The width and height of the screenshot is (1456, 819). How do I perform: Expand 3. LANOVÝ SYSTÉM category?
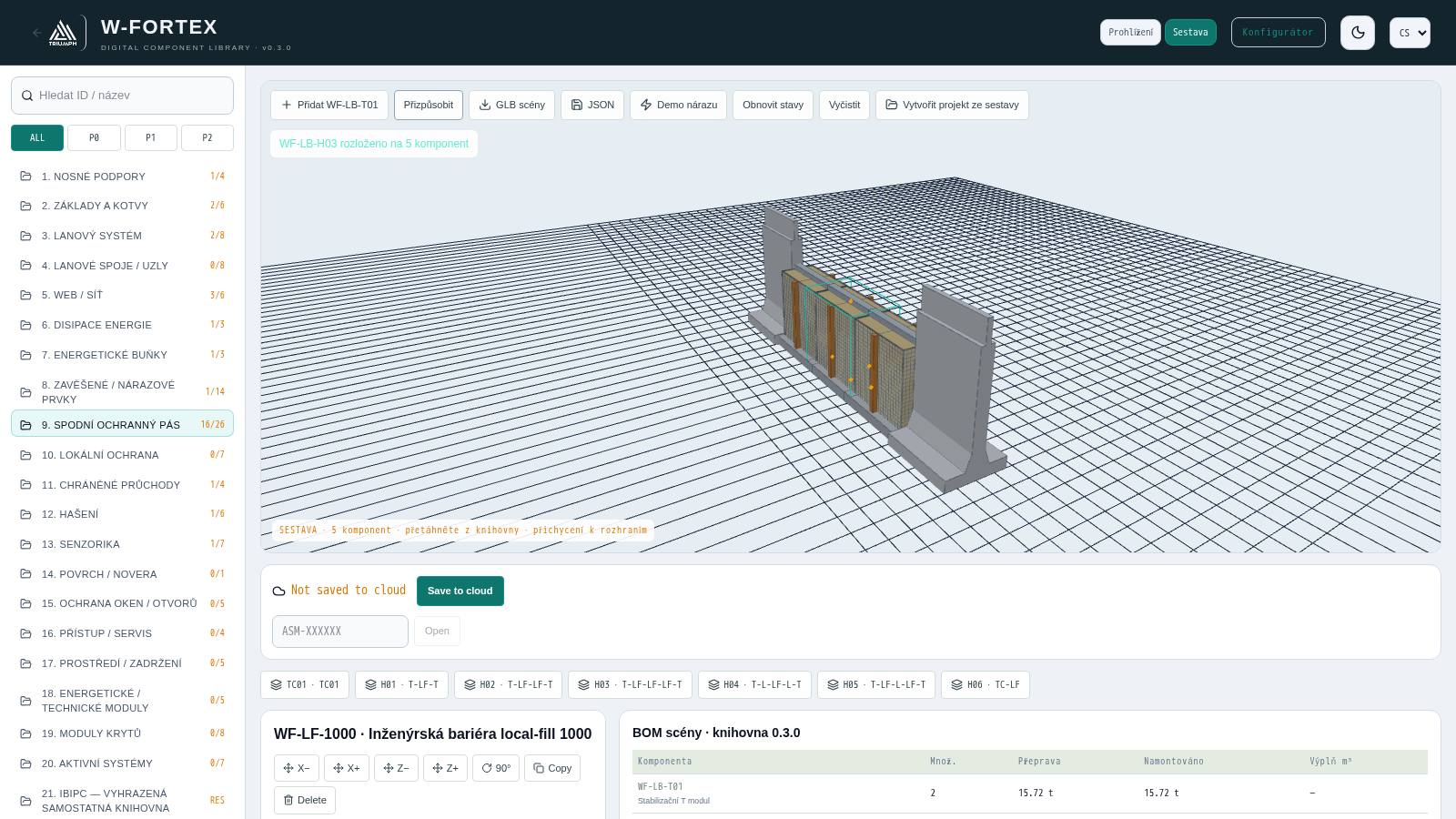[x=122, y=236]
